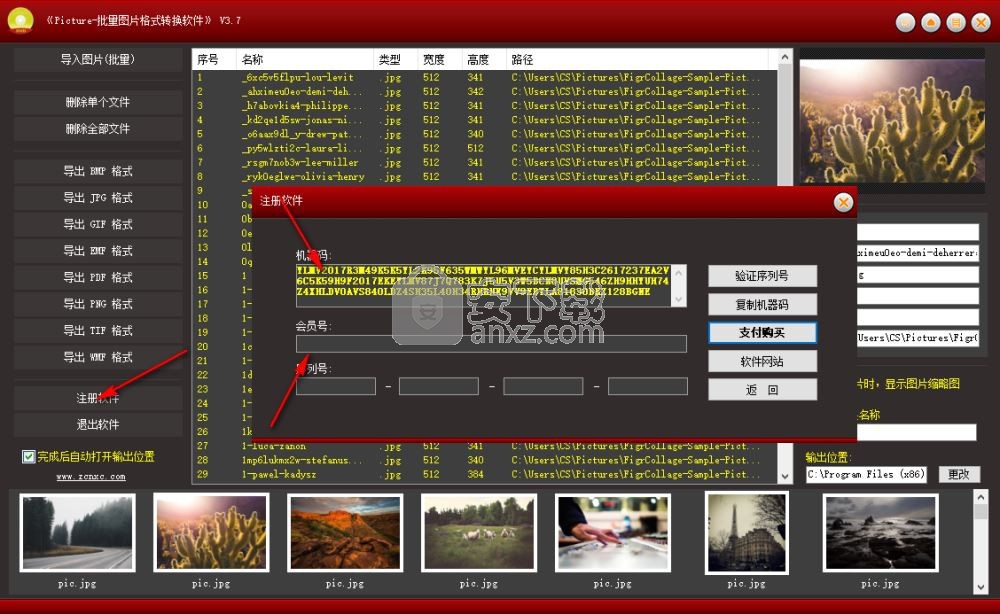Select row _6xc5v5flpu-lou-levit
This screenshot has height=614, width=1000.
(485, 77)
